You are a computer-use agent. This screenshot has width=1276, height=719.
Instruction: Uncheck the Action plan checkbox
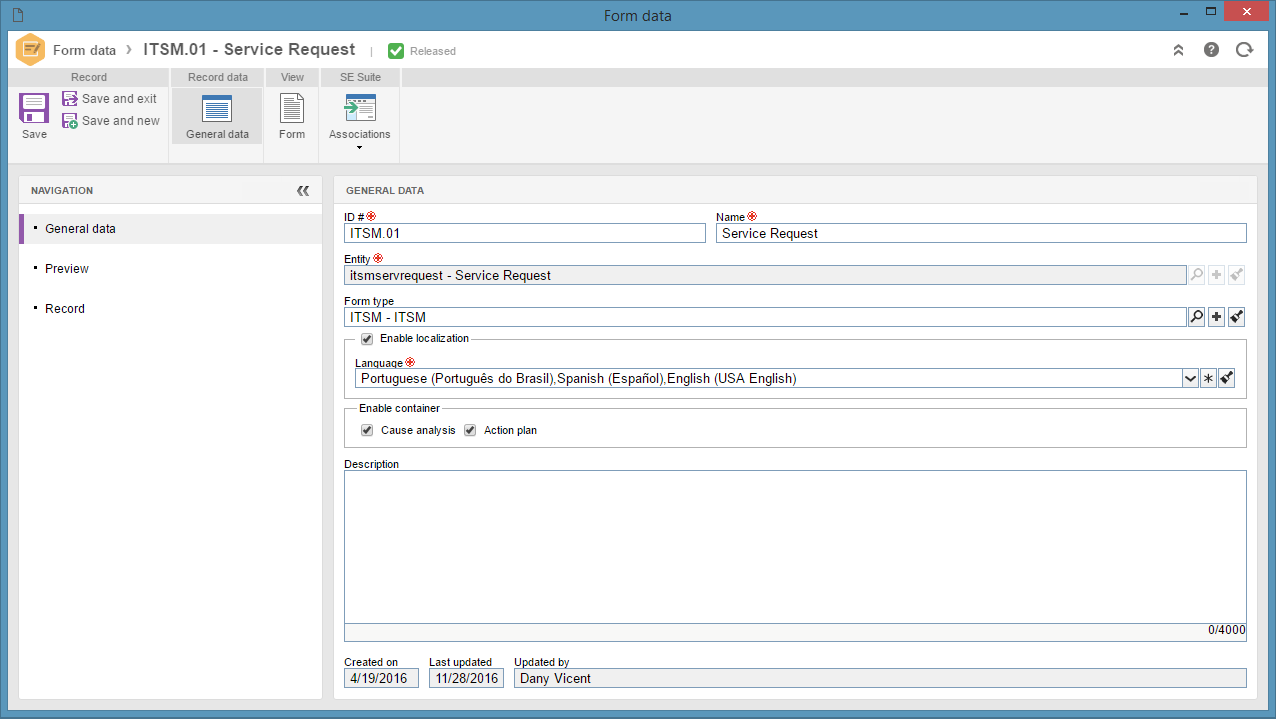coord(470,430)
